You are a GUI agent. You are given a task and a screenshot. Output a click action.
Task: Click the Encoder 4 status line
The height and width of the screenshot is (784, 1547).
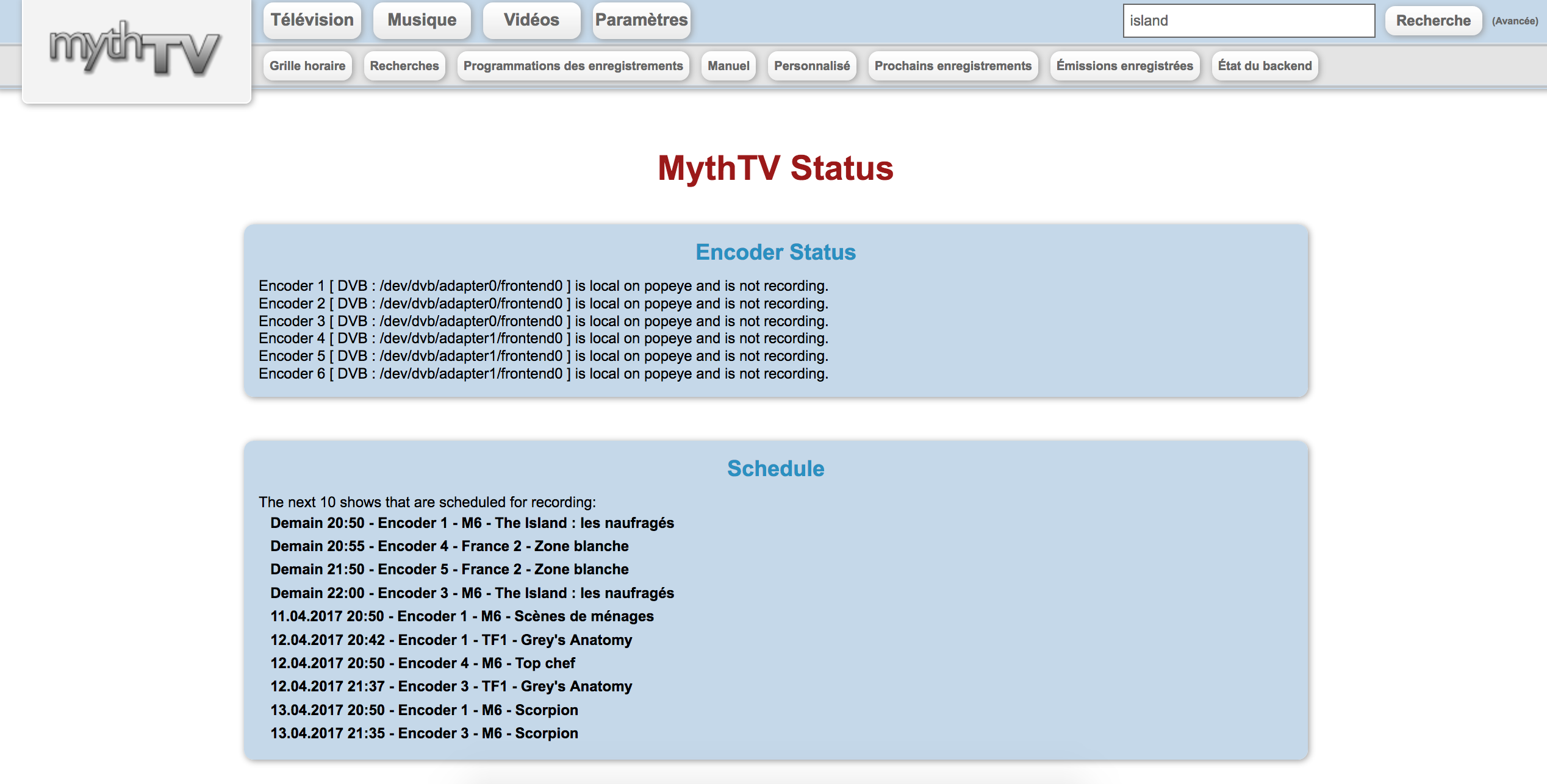(544, 338)
